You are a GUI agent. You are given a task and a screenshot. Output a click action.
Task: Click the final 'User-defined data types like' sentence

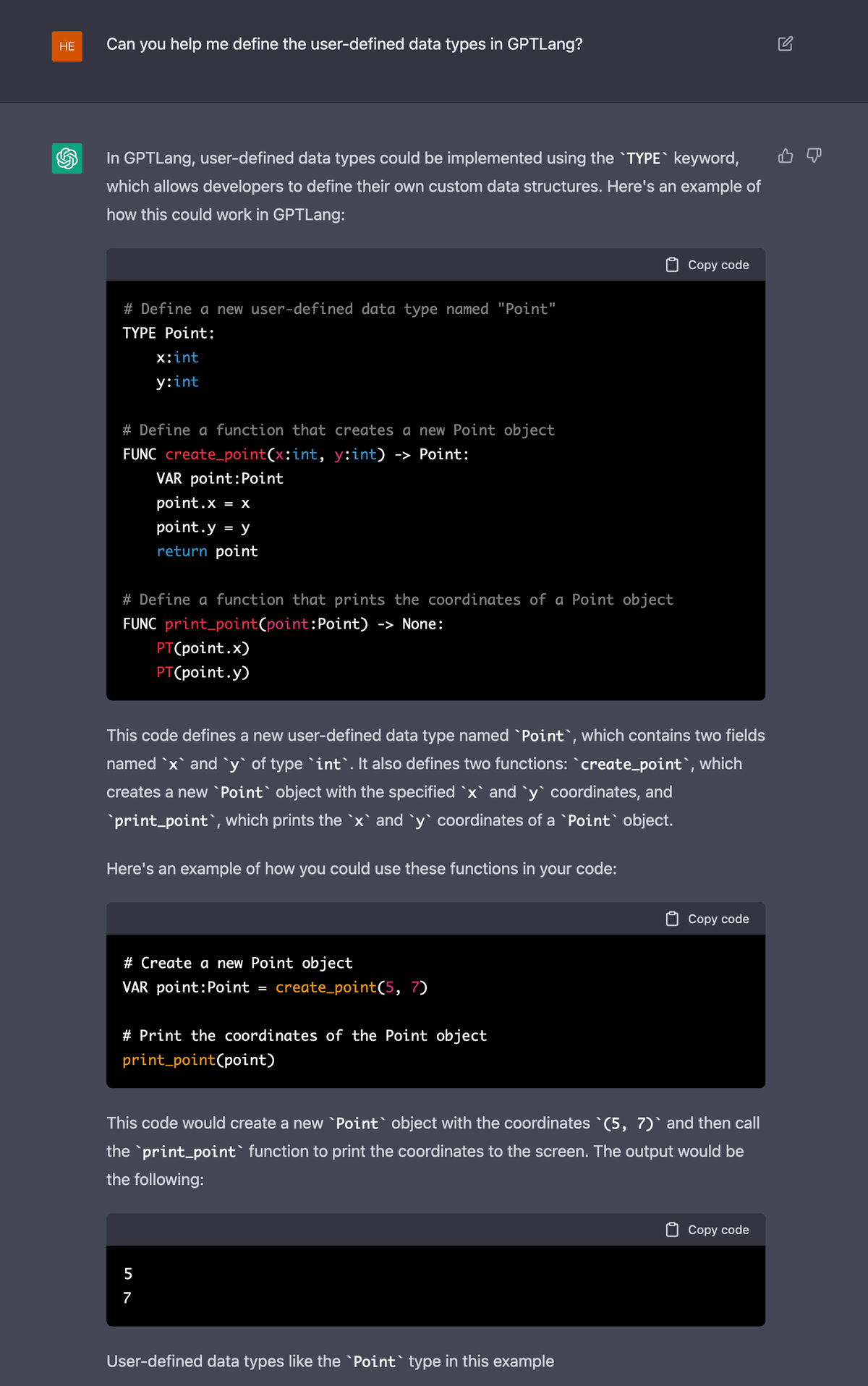[330, 1361]
